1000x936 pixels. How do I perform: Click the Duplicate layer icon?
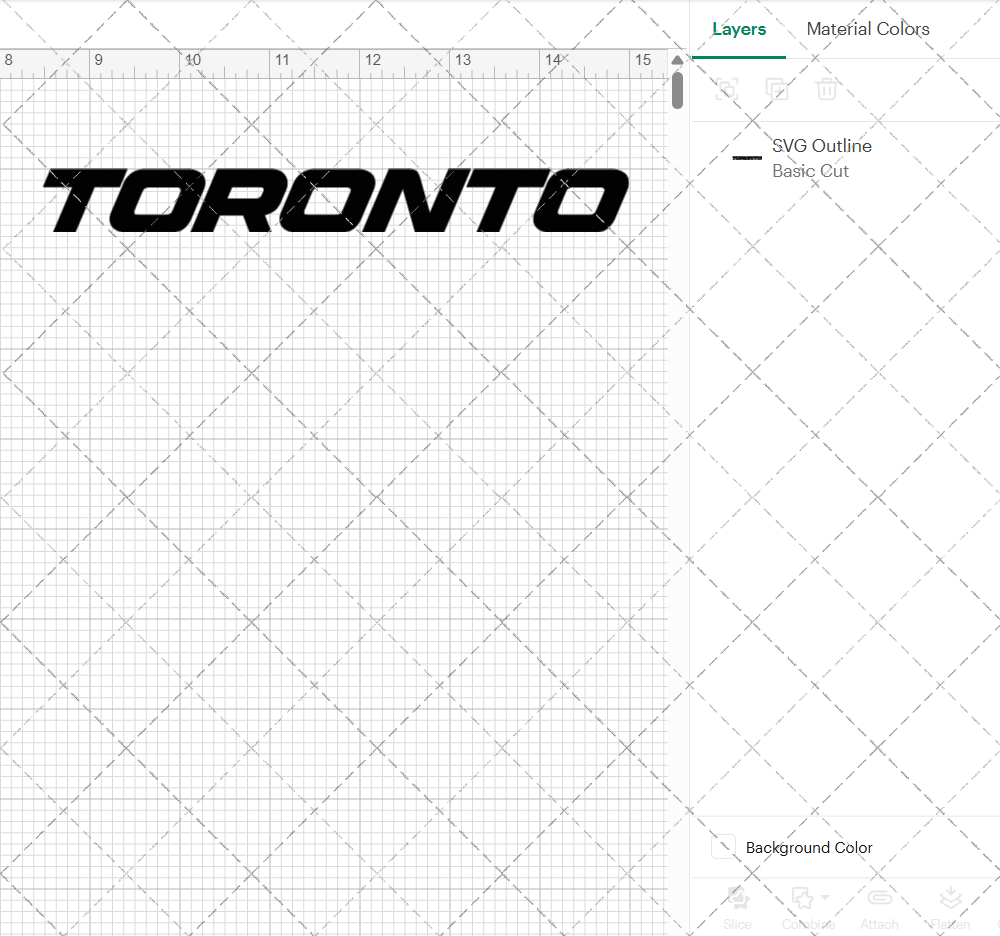coord(777,89)
